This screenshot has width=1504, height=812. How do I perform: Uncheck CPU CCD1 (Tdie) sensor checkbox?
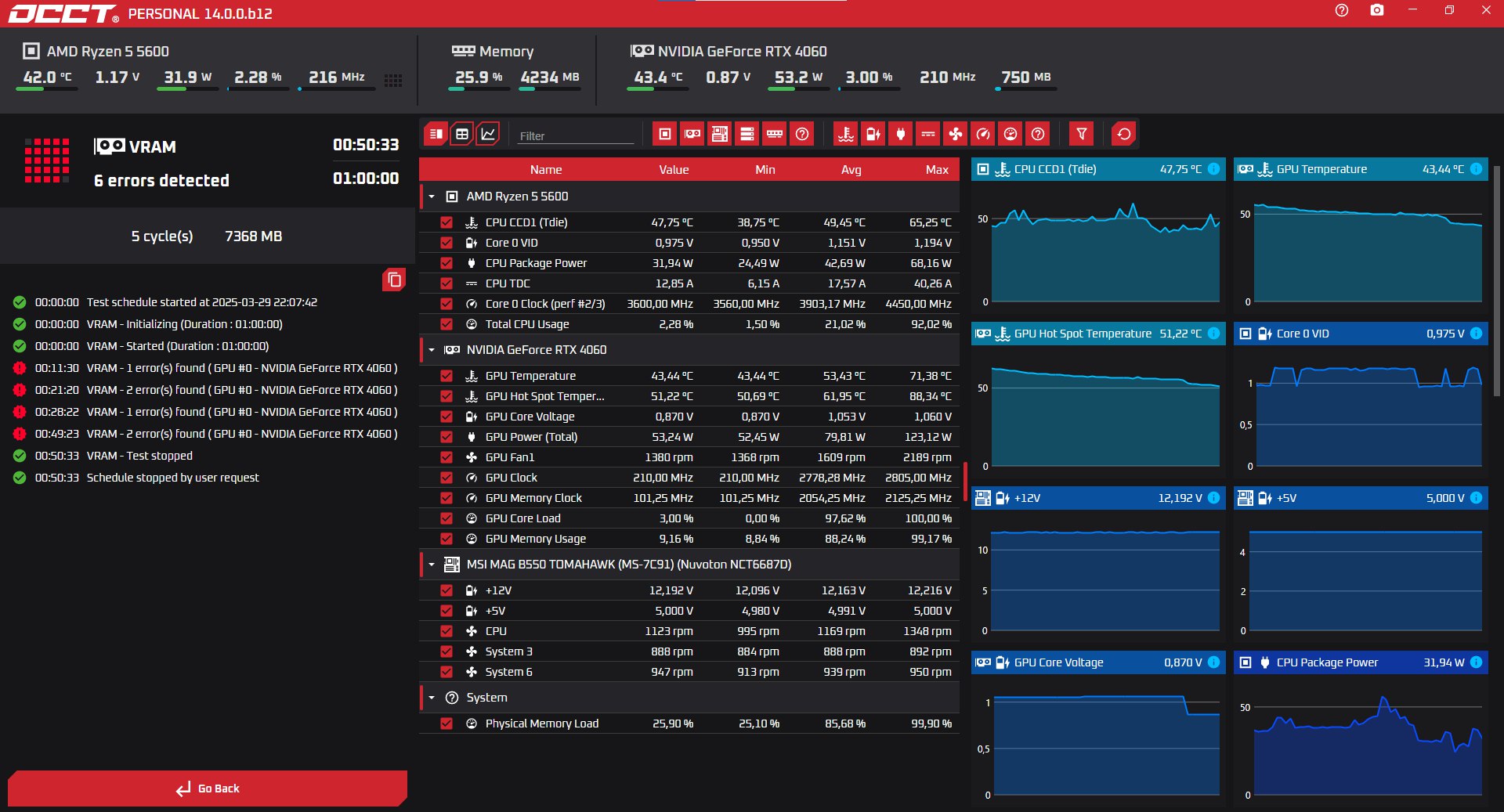pos(446,222)
